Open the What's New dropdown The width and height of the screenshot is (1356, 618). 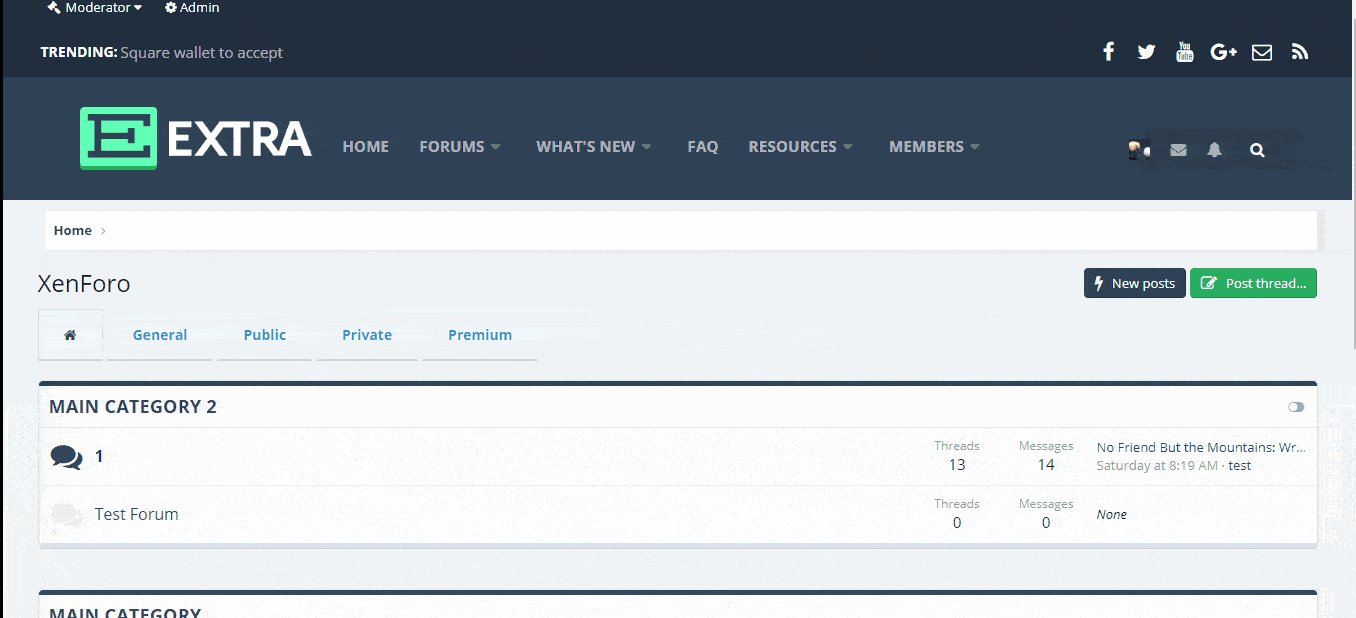coord(594,147)
